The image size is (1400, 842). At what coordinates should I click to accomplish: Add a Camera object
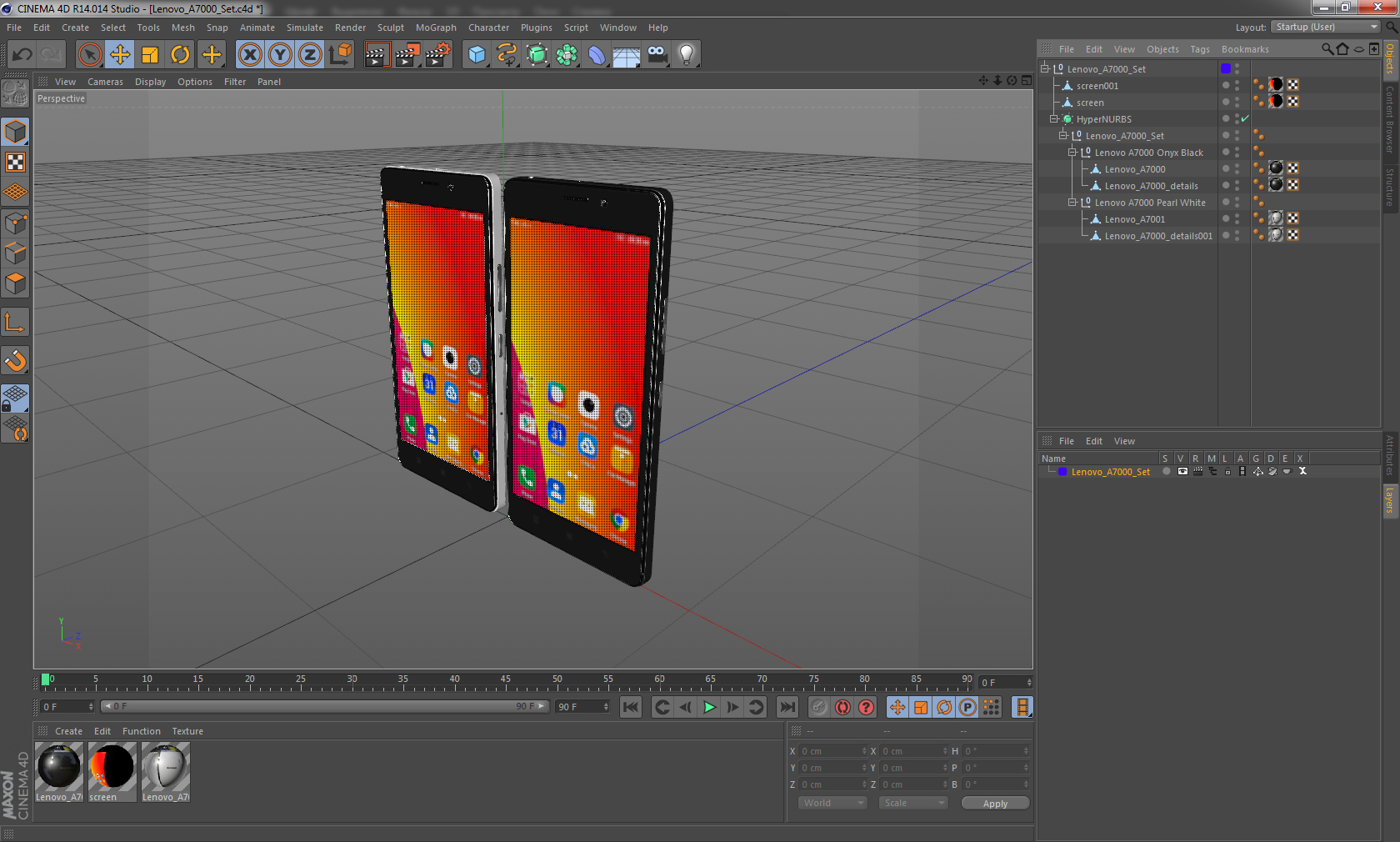click(657, 55)
